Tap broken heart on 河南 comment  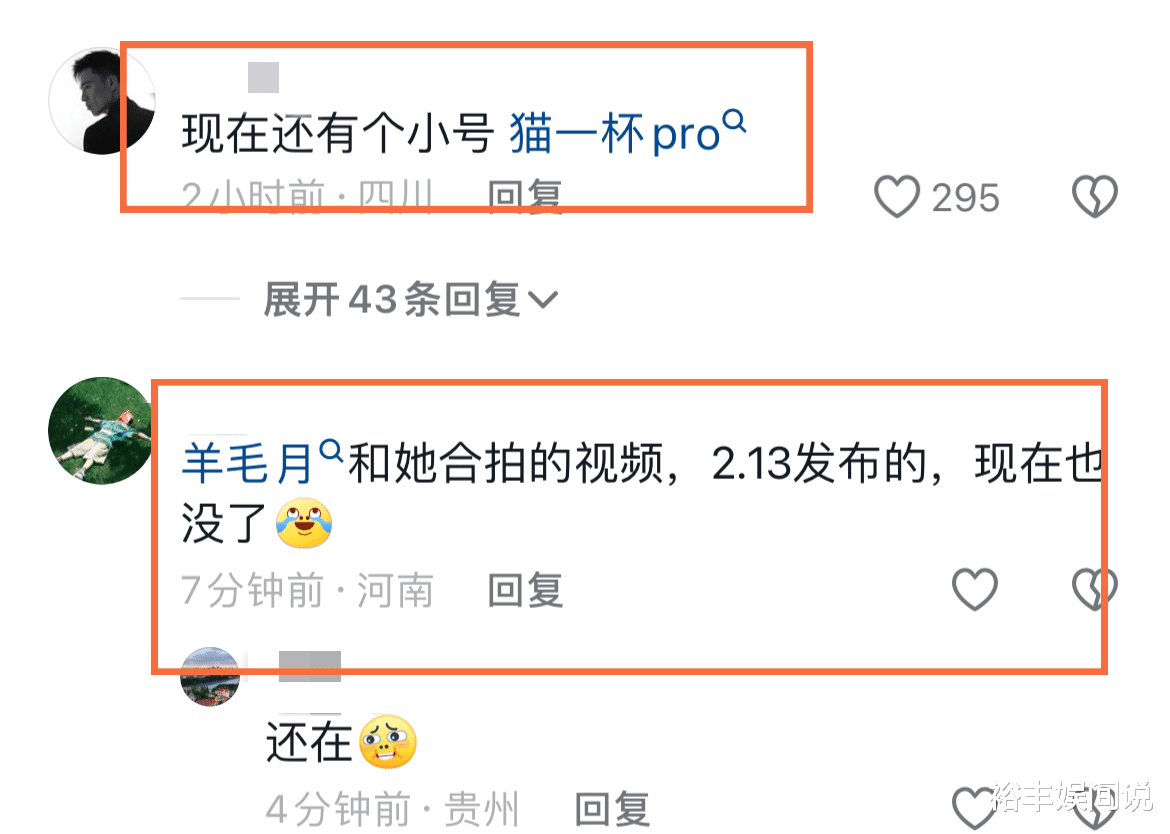pyautogui.click(x=1094, y=589)
